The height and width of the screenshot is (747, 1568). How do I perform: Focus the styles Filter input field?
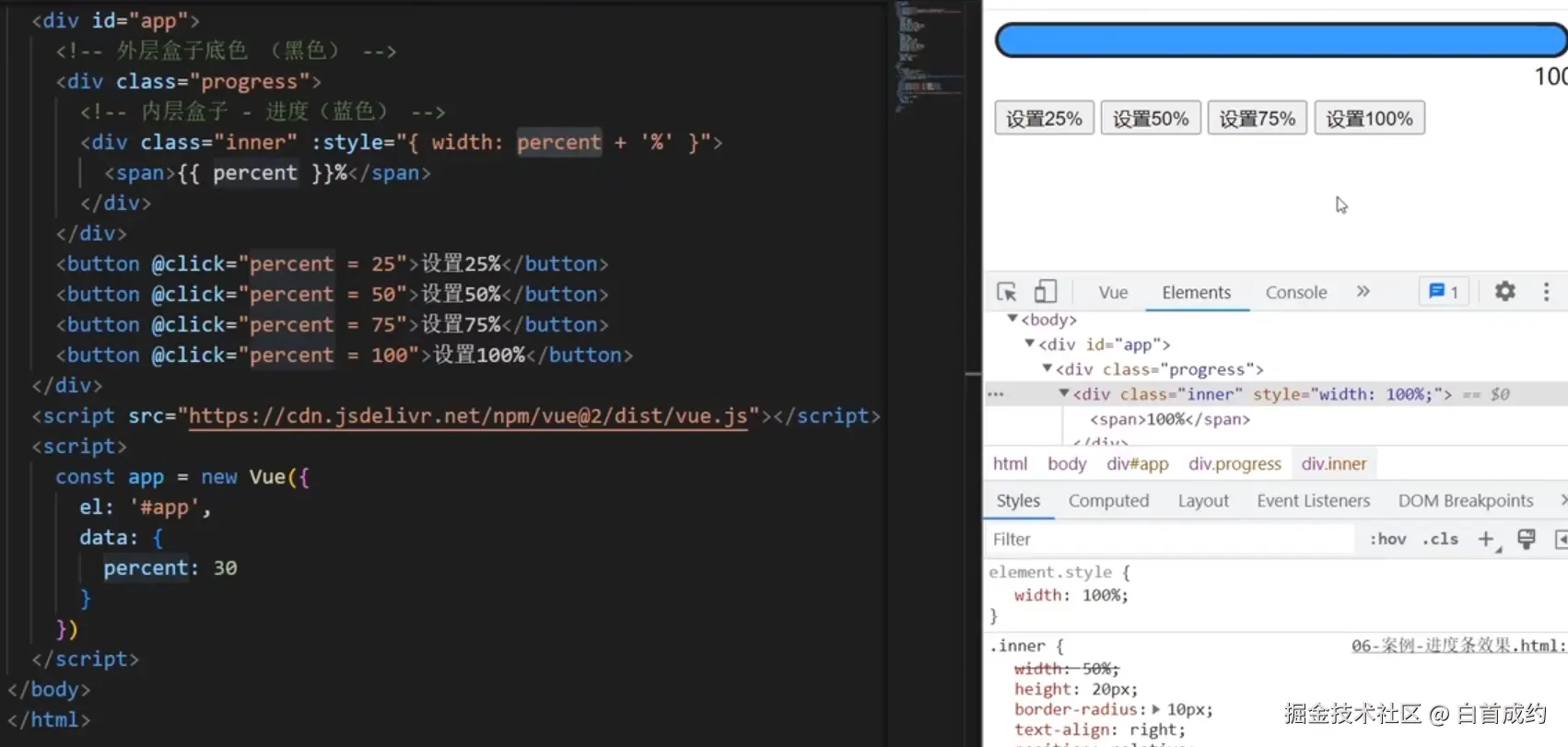pos(1170,540)
